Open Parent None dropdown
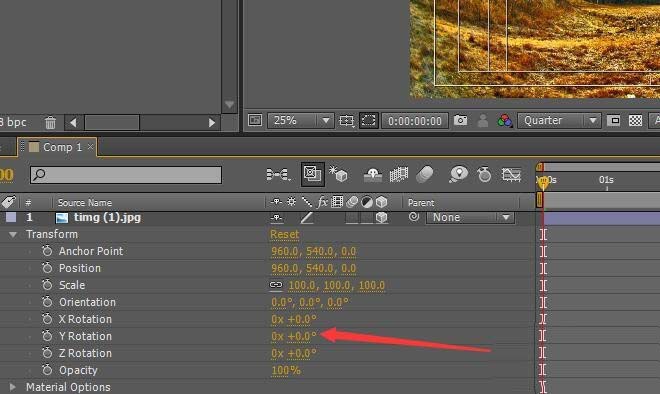Image resolution: width=660 pixels, height=394 pixels. pyautogui.click(x=470, y=218)
